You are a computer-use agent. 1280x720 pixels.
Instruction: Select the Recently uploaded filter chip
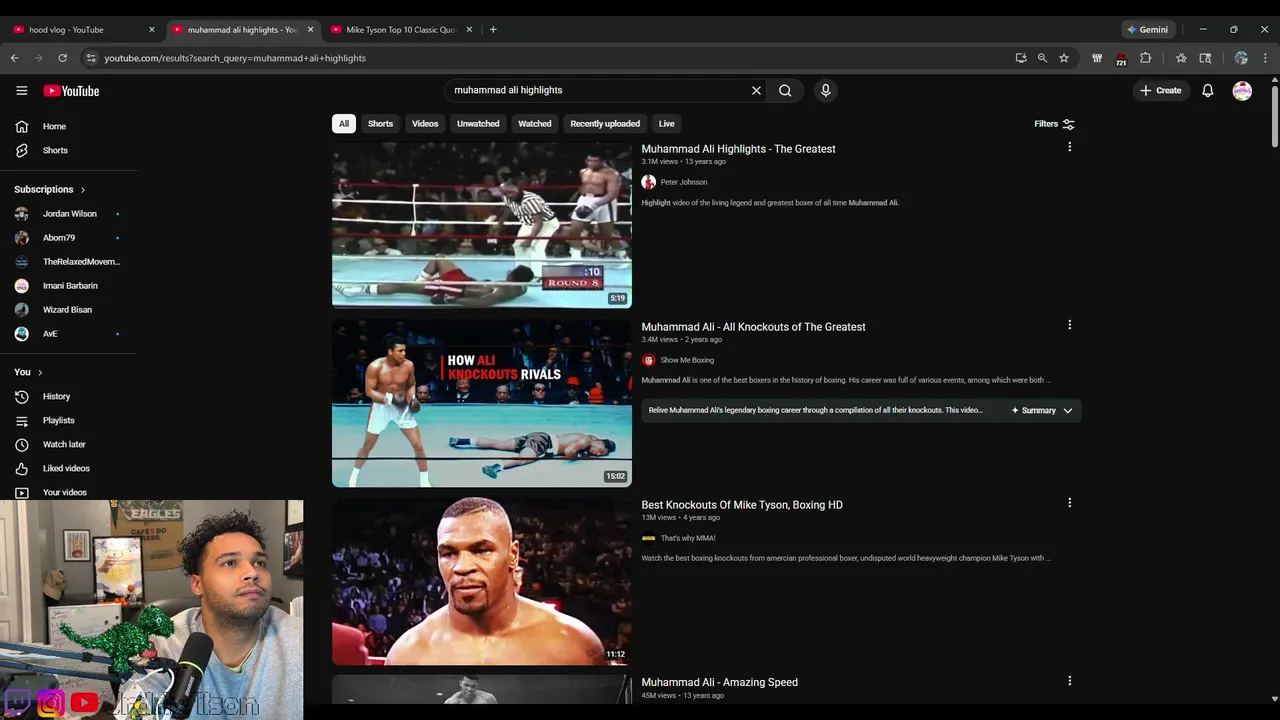coord(605,124)
